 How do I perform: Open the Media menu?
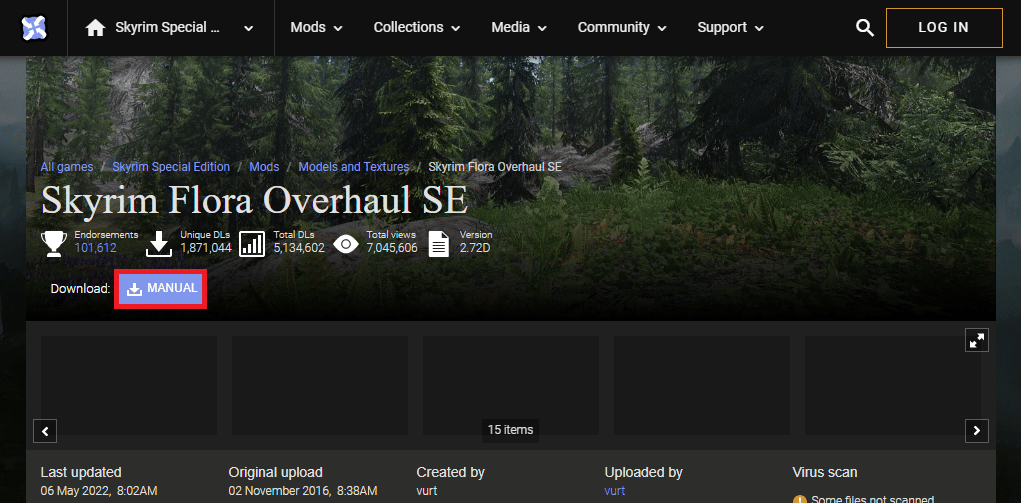point(519,28)
